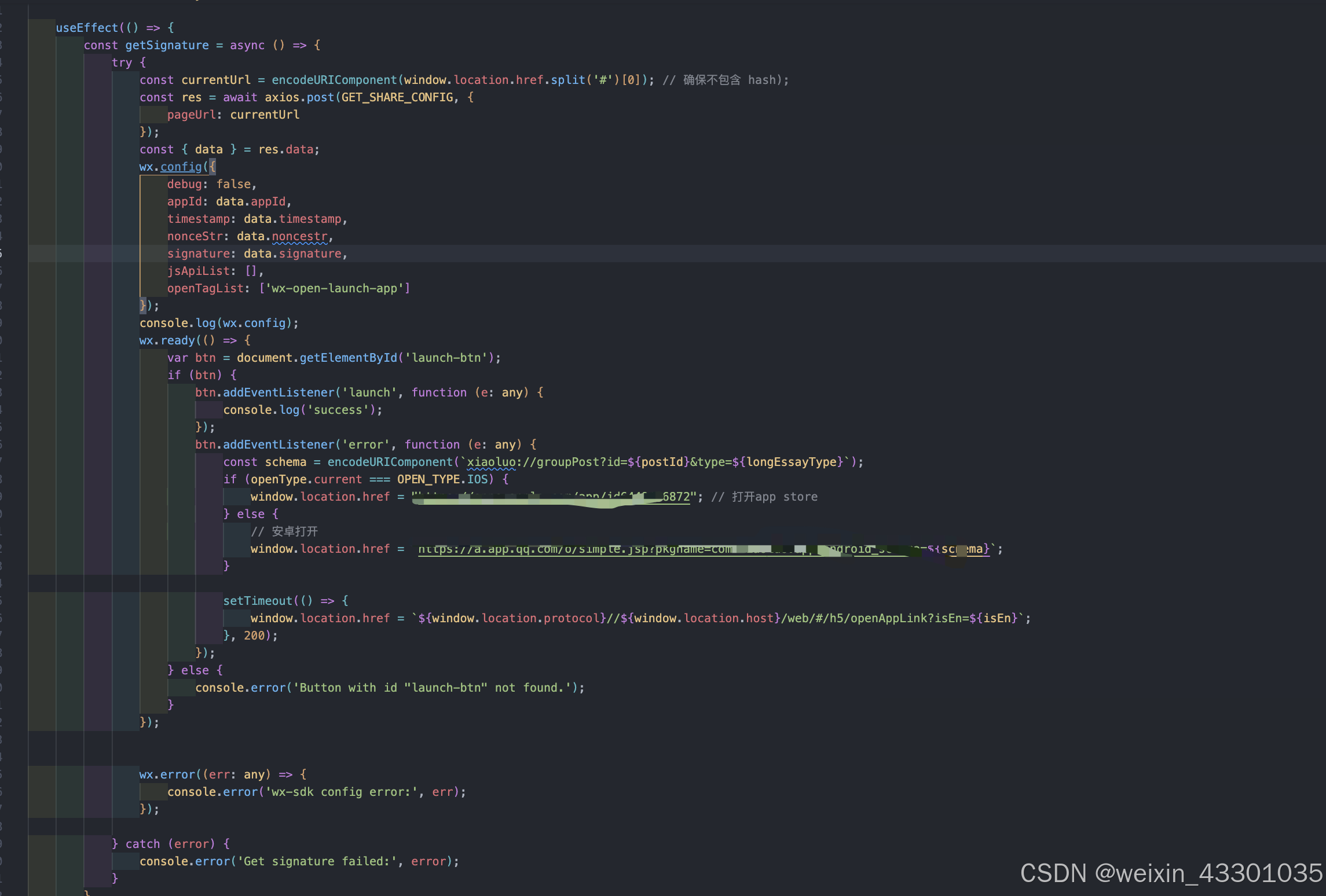Click the app store URL ending in 6872
Screen dimensions: 1326x896
coord(553,497)
